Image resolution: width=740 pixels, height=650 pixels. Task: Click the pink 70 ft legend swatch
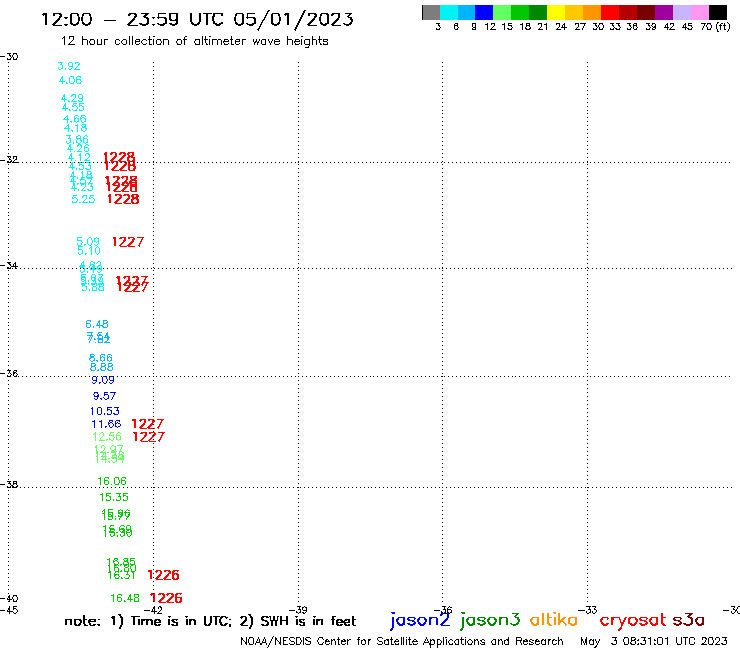pyautogui.click(x=699, y=12)
